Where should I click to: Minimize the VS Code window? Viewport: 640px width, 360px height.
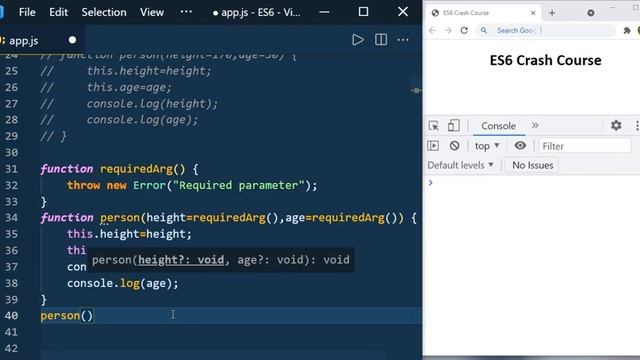tap(324, 12)
